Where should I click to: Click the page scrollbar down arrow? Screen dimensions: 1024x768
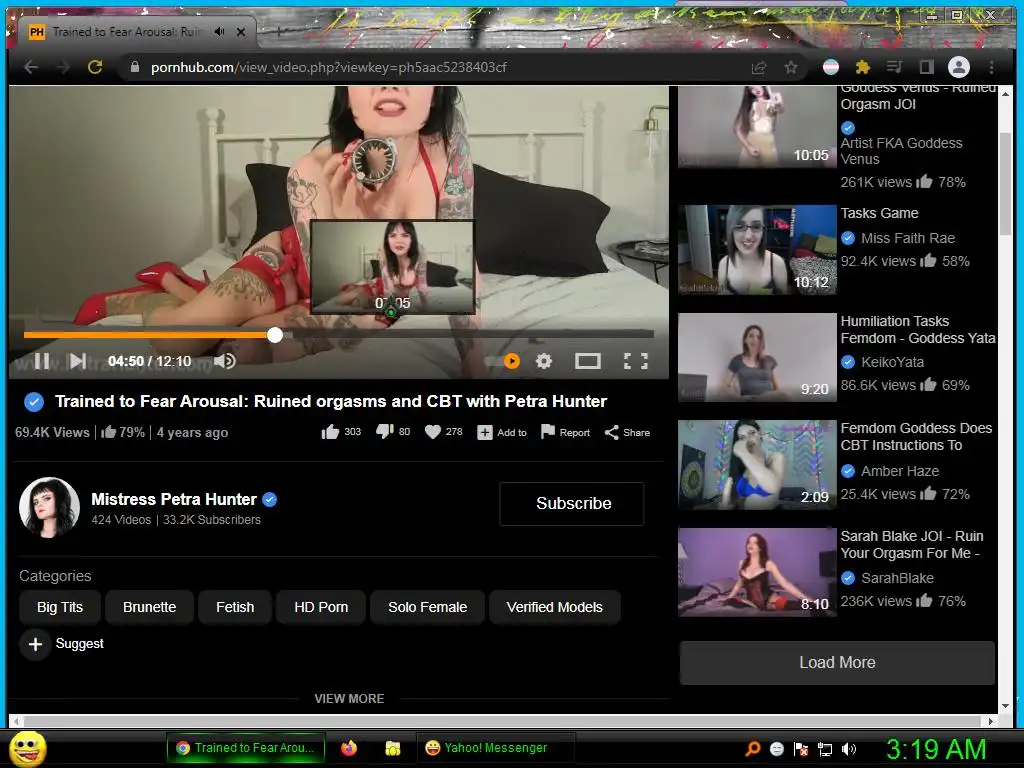1005,706
